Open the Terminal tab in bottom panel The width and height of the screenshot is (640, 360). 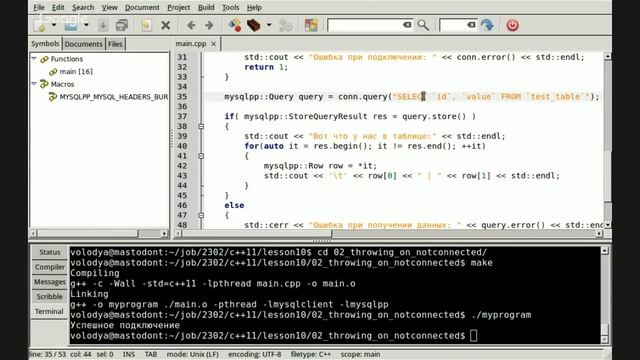coord(49,311)
